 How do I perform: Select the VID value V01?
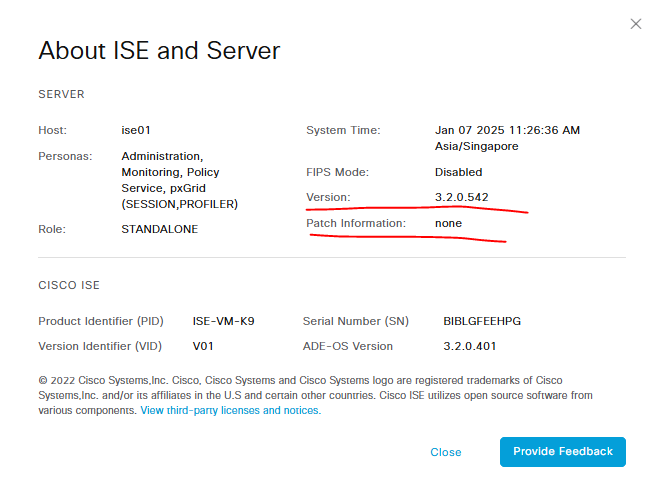pos(203,346)
